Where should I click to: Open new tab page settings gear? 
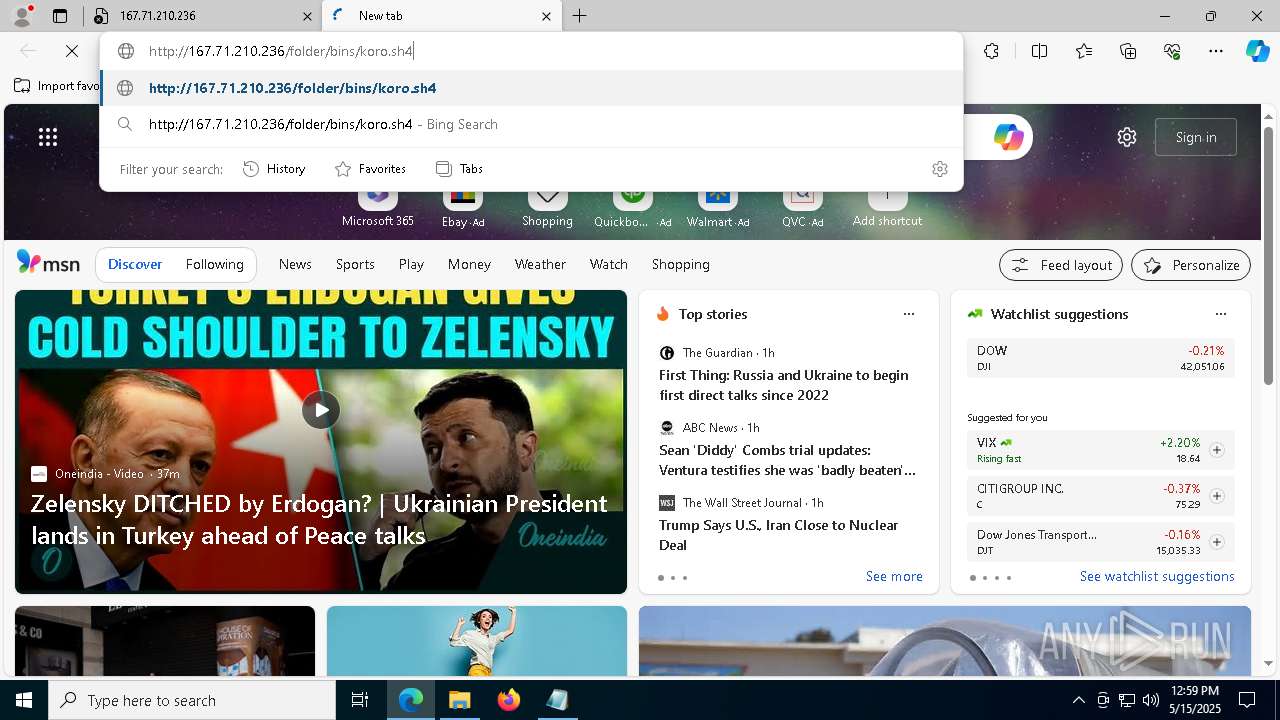pos(1127,137)
